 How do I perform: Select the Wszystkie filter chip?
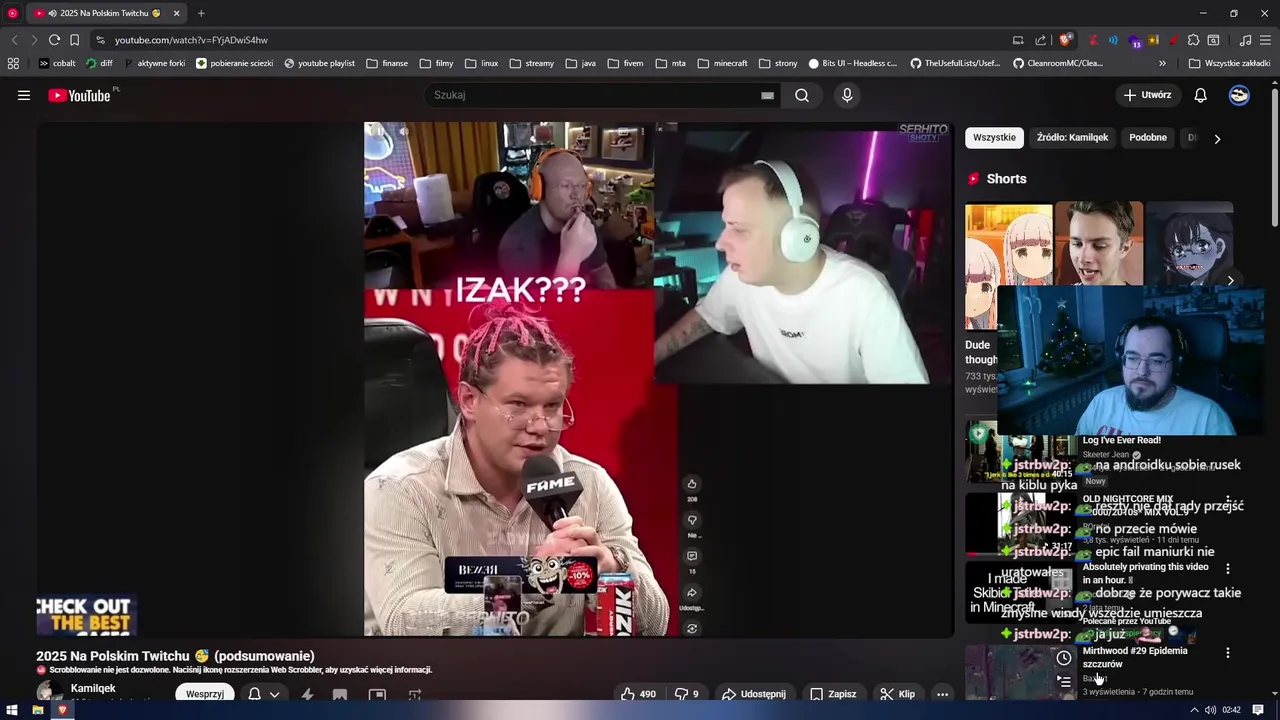(994, 138)
